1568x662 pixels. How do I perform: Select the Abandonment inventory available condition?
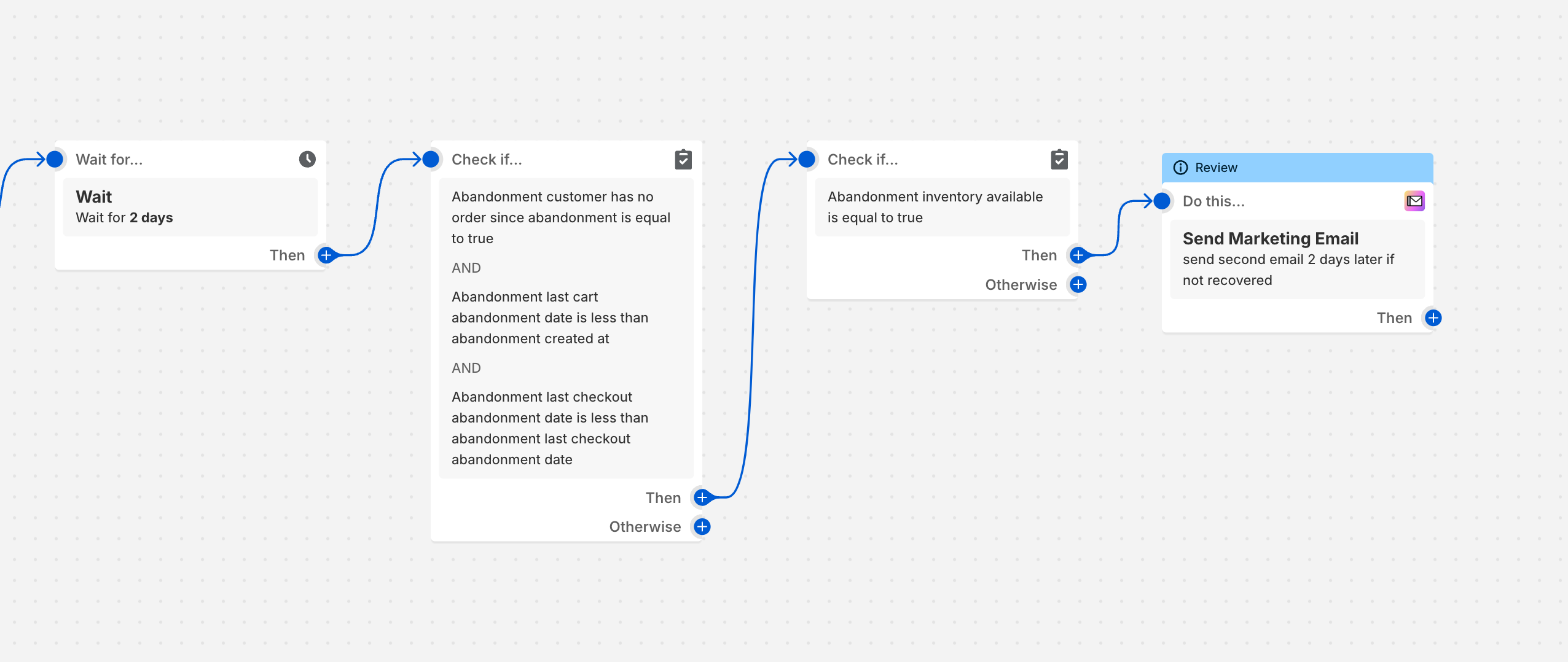941,208
